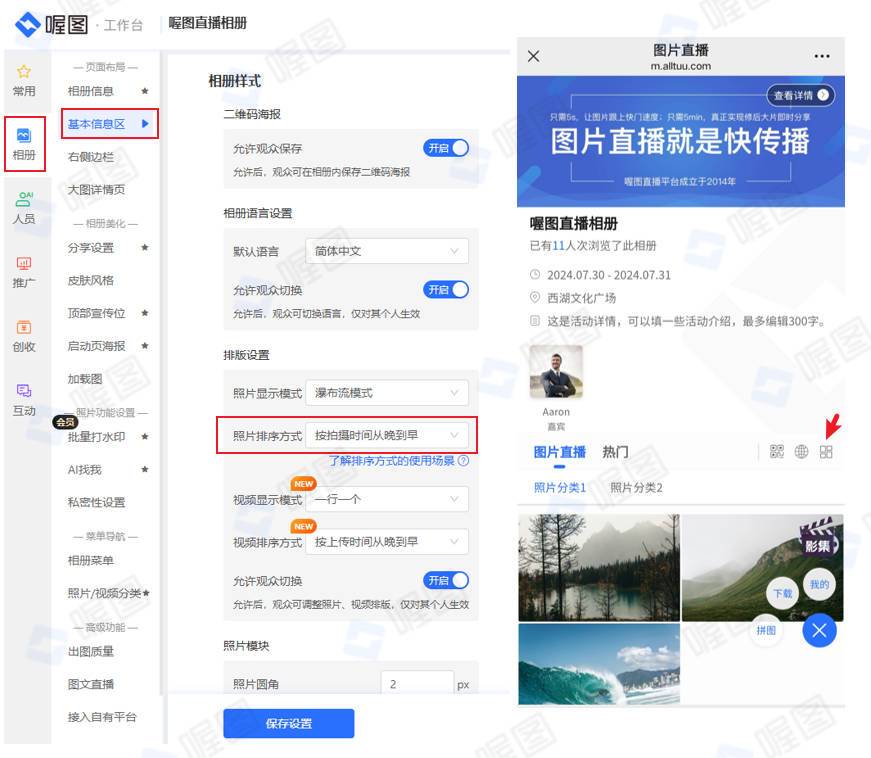Viewport: 871px width, 758px height.
Task: Click the 查看详情 button on banner
Action: tap(800, 96)
